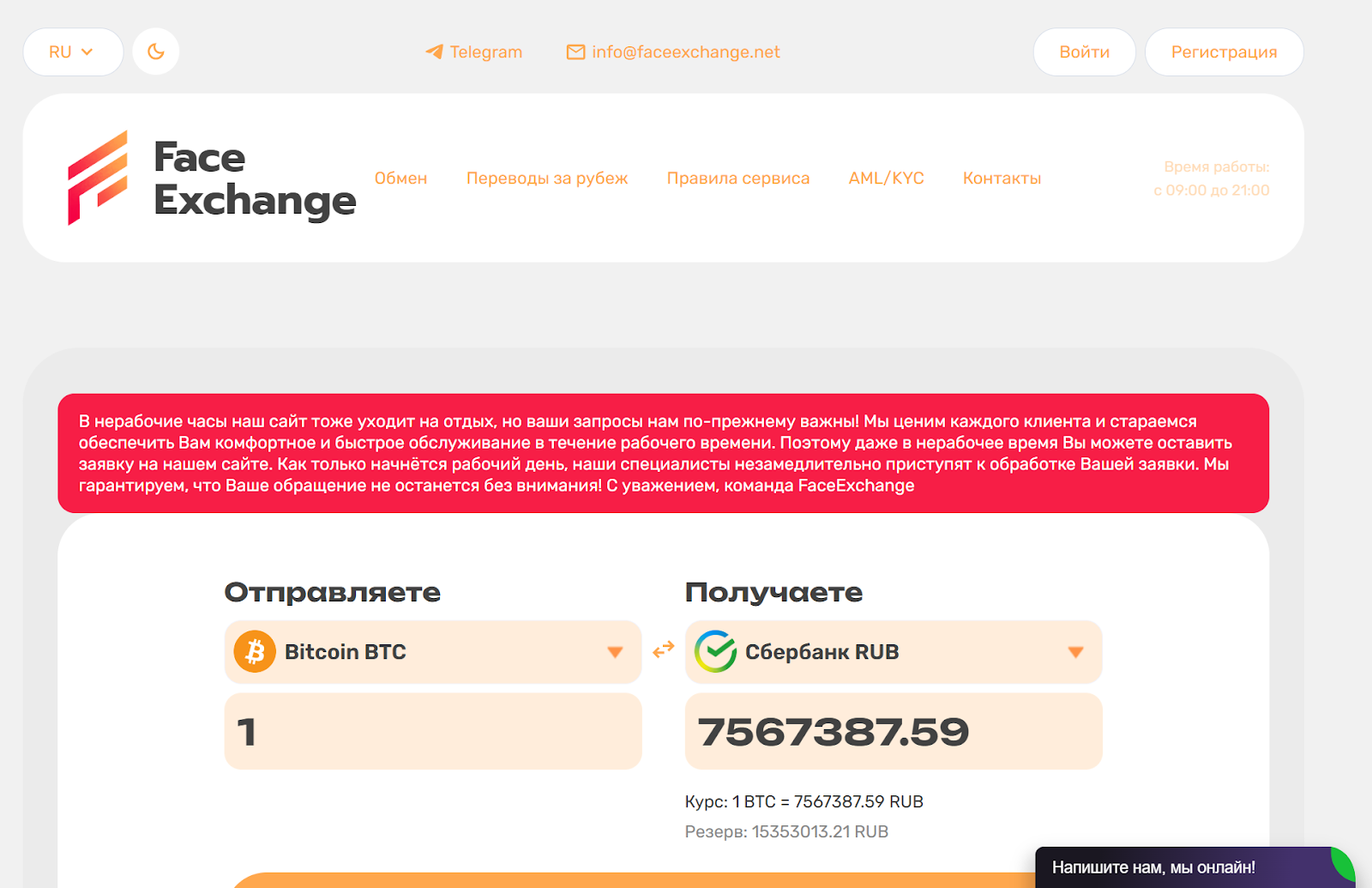Click the Войти login button
Image resolution: width=1372 pixels, height=888 pixels.
coord(1085,51)
